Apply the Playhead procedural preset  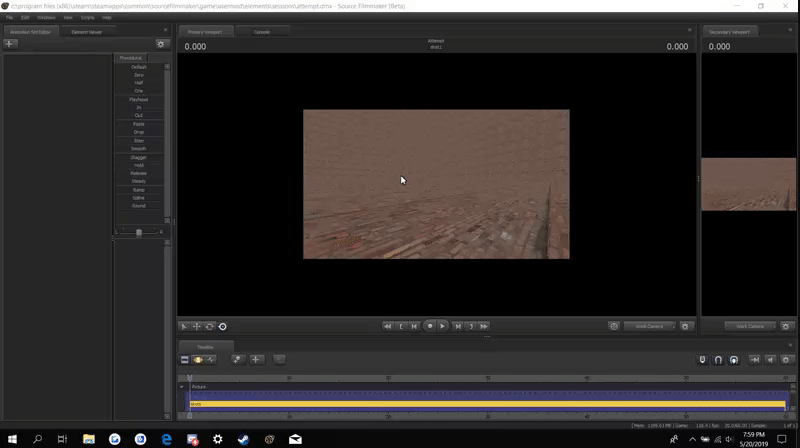pyautogui.click(x=139, y=99)
